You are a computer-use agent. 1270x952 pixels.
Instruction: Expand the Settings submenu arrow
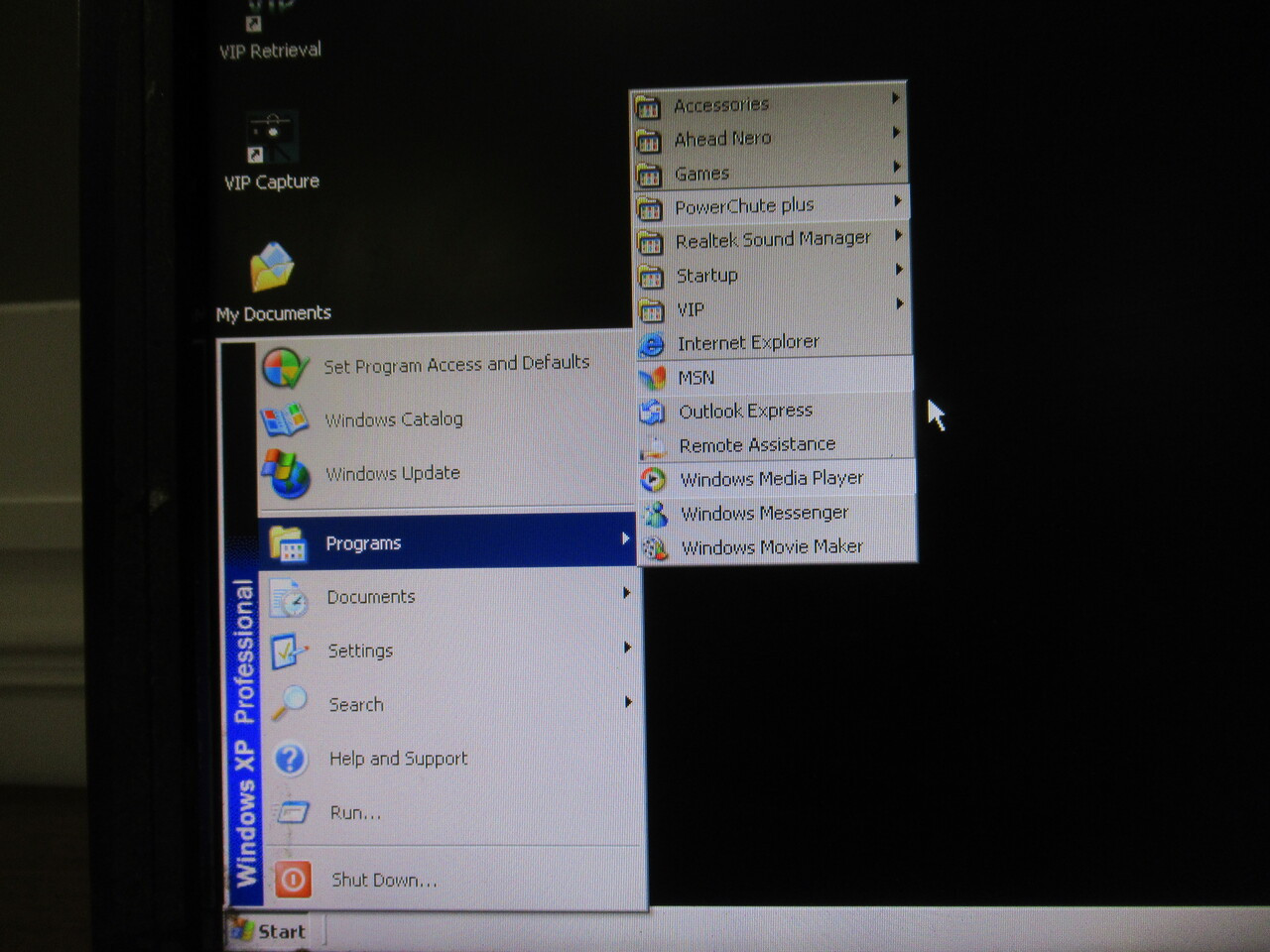[627, 648]
